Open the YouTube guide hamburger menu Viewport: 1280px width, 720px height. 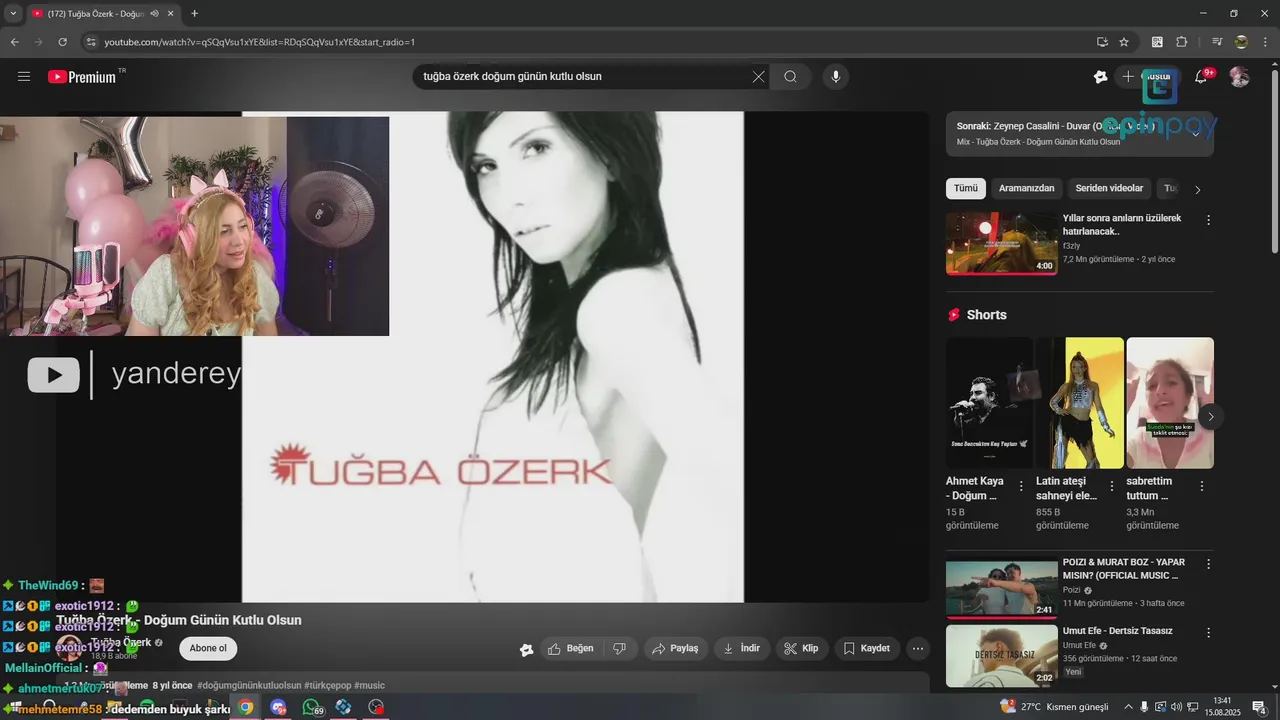pyautogui.click(x=24, y=77)
